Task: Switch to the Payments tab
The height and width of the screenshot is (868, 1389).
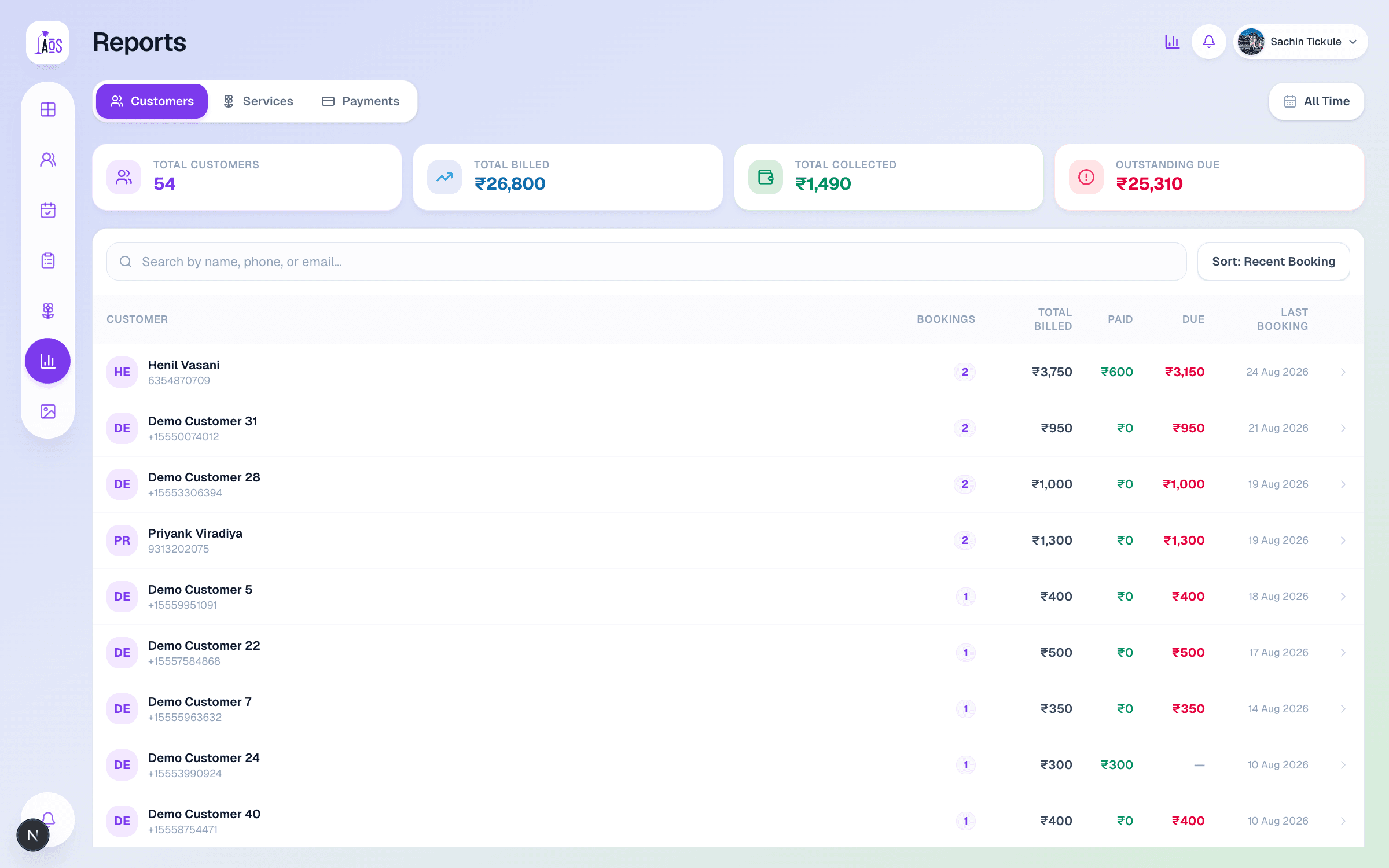Action: pos(361,101)
